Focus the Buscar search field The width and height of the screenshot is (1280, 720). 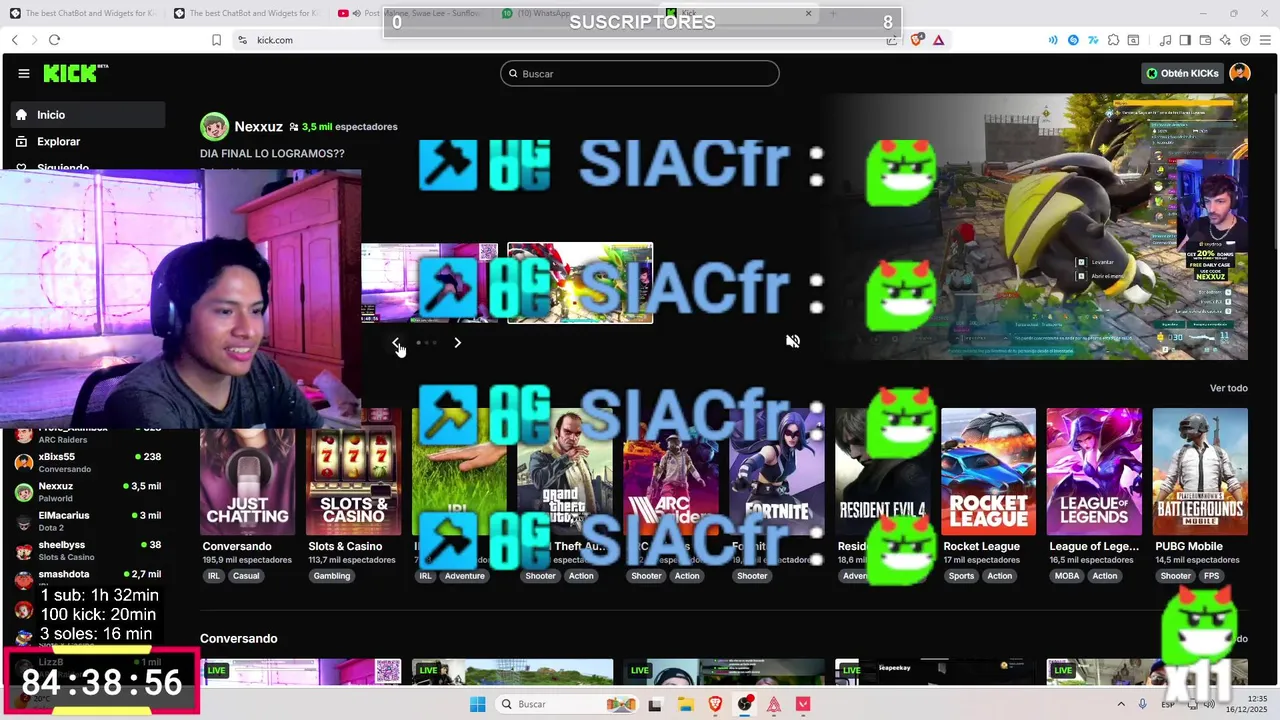coord(640,73)
